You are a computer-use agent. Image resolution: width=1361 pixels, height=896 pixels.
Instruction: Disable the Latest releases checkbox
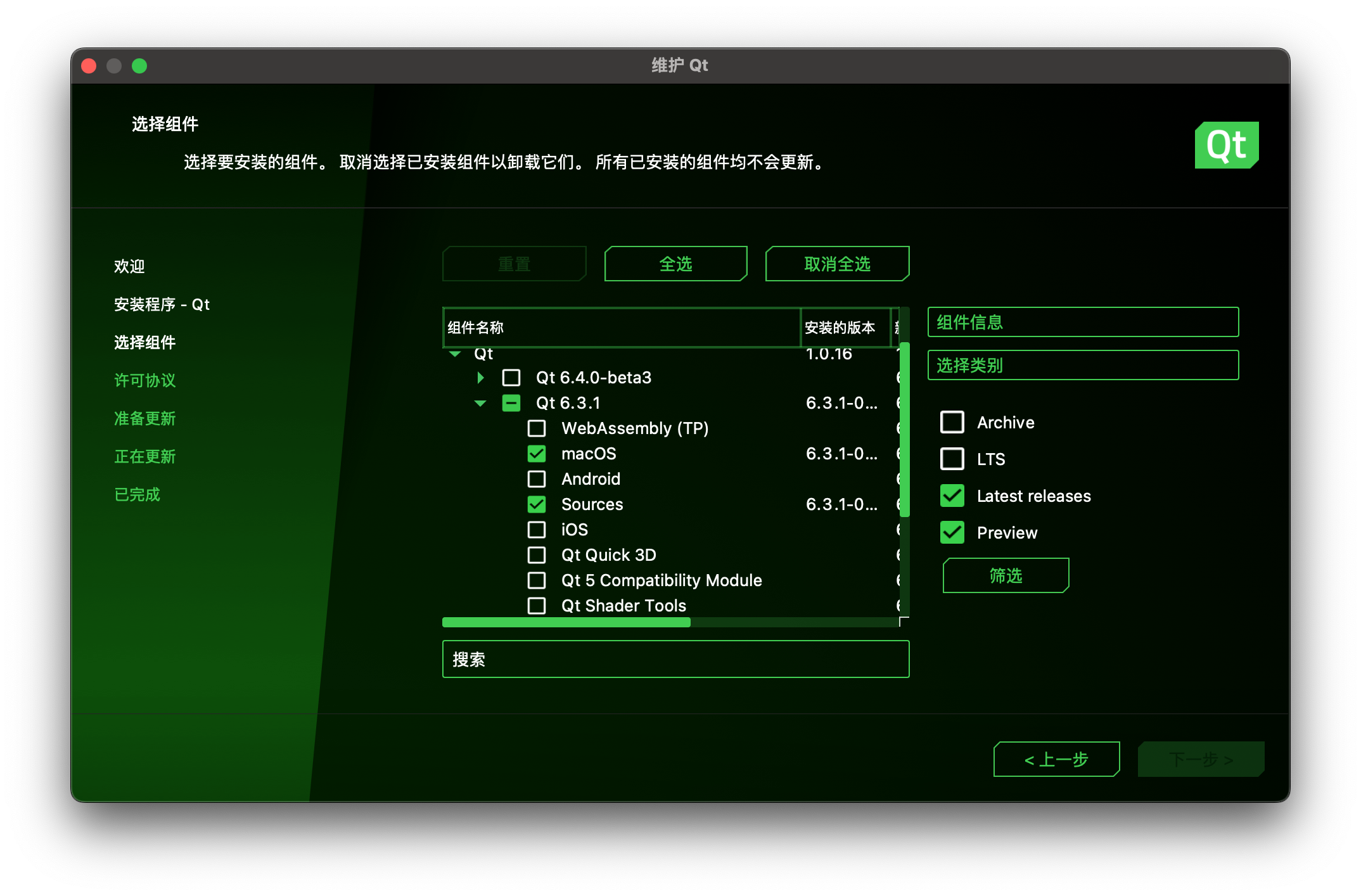952,496
